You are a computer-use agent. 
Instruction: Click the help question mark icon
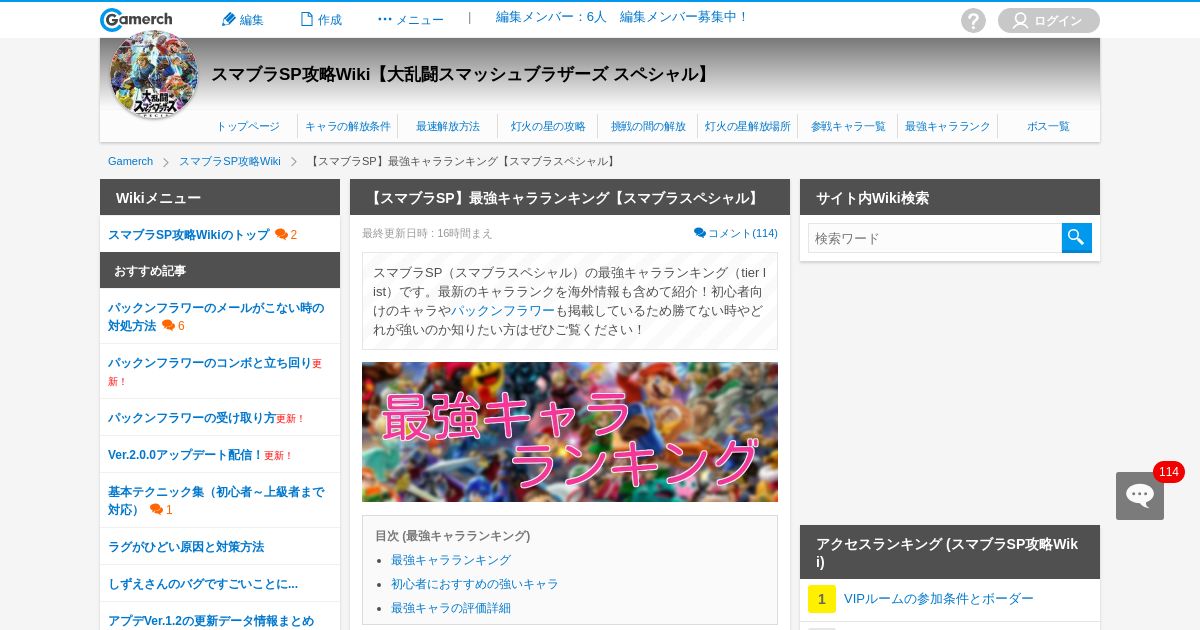coord(973,20)
